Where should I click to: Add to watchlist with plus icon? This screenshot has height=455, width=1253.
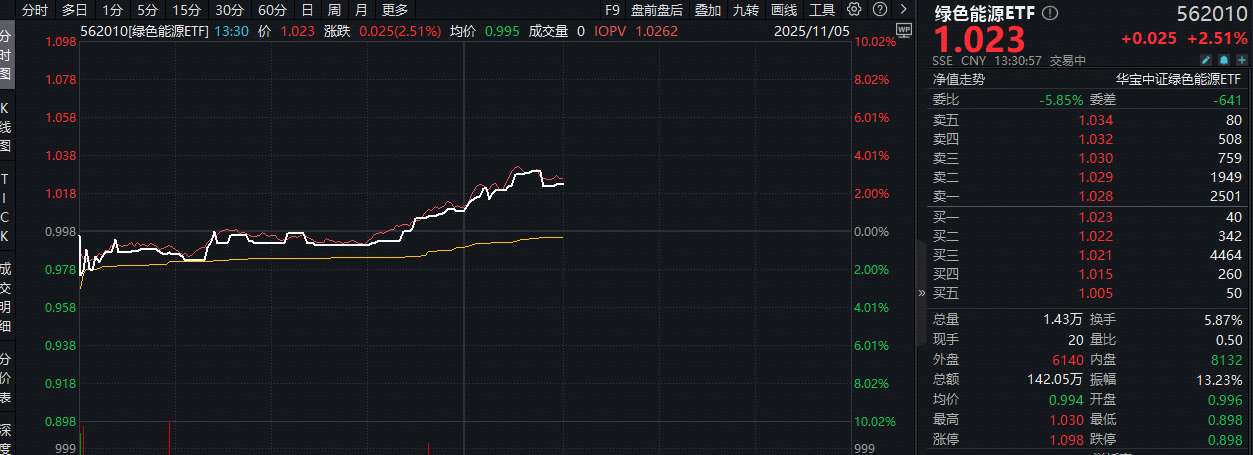(x=1242, y=59)
